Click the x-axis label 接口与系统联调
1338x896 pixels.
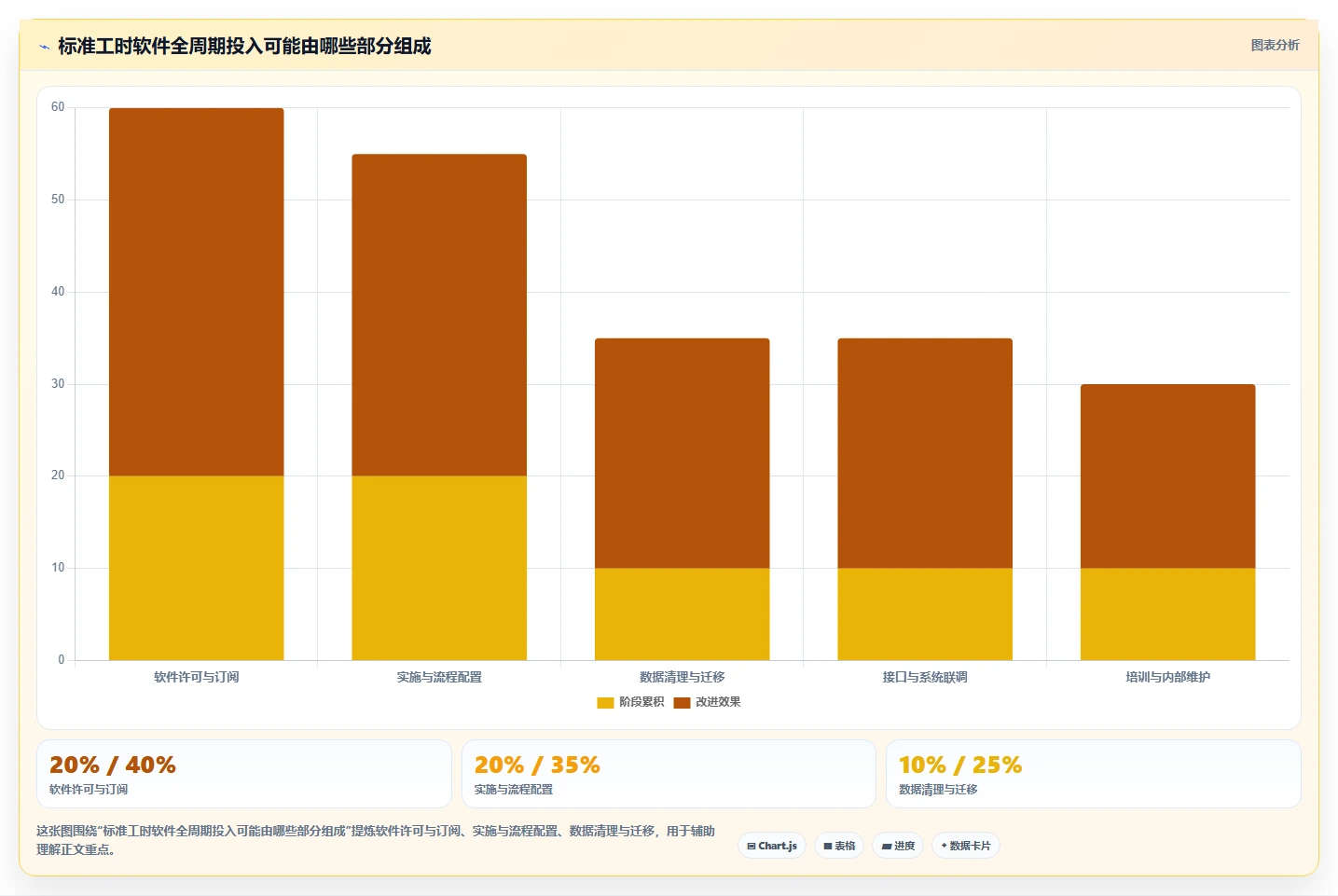coord(925,677)
